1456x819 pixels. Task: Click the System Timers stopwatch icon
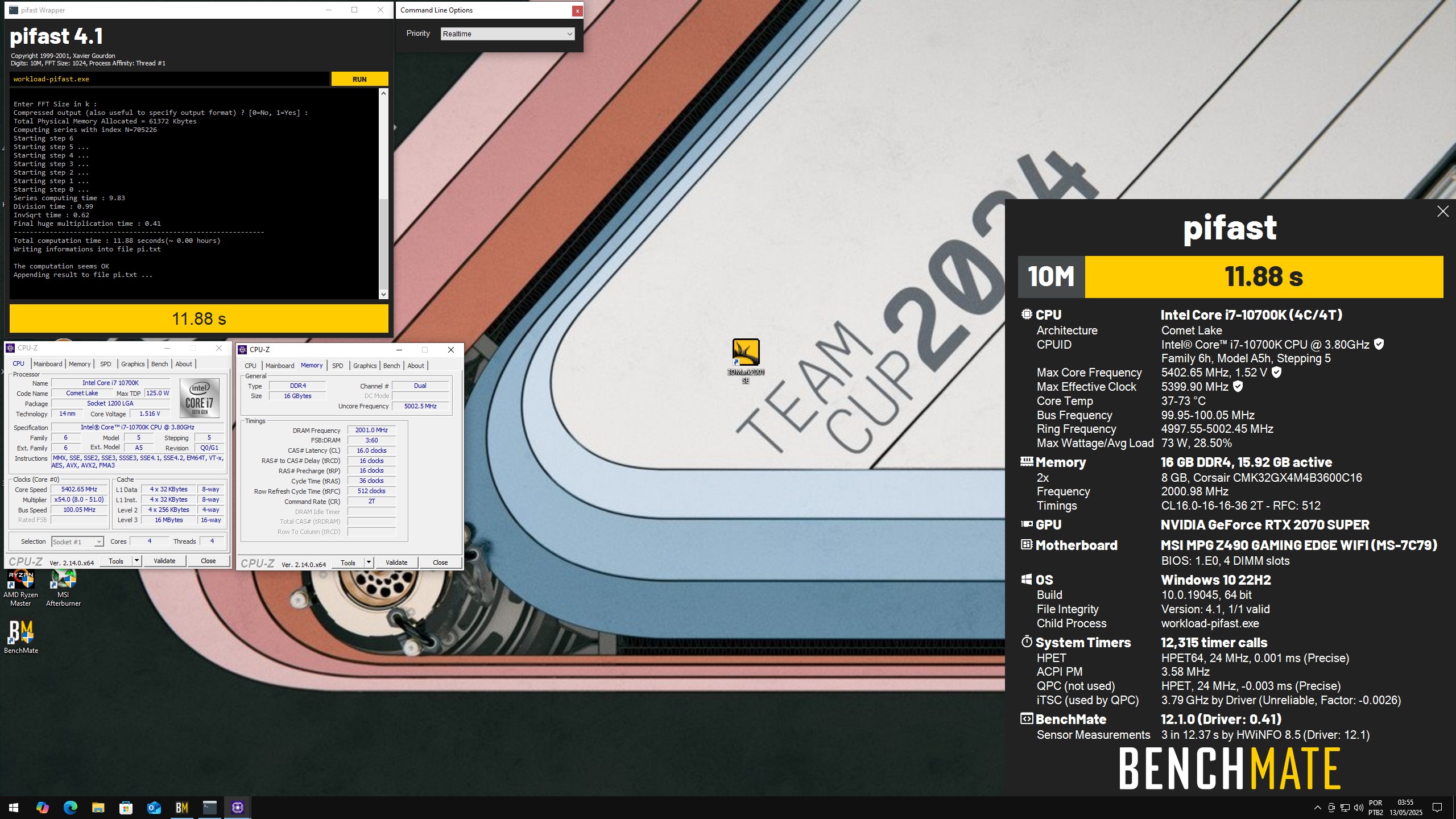1027,642
